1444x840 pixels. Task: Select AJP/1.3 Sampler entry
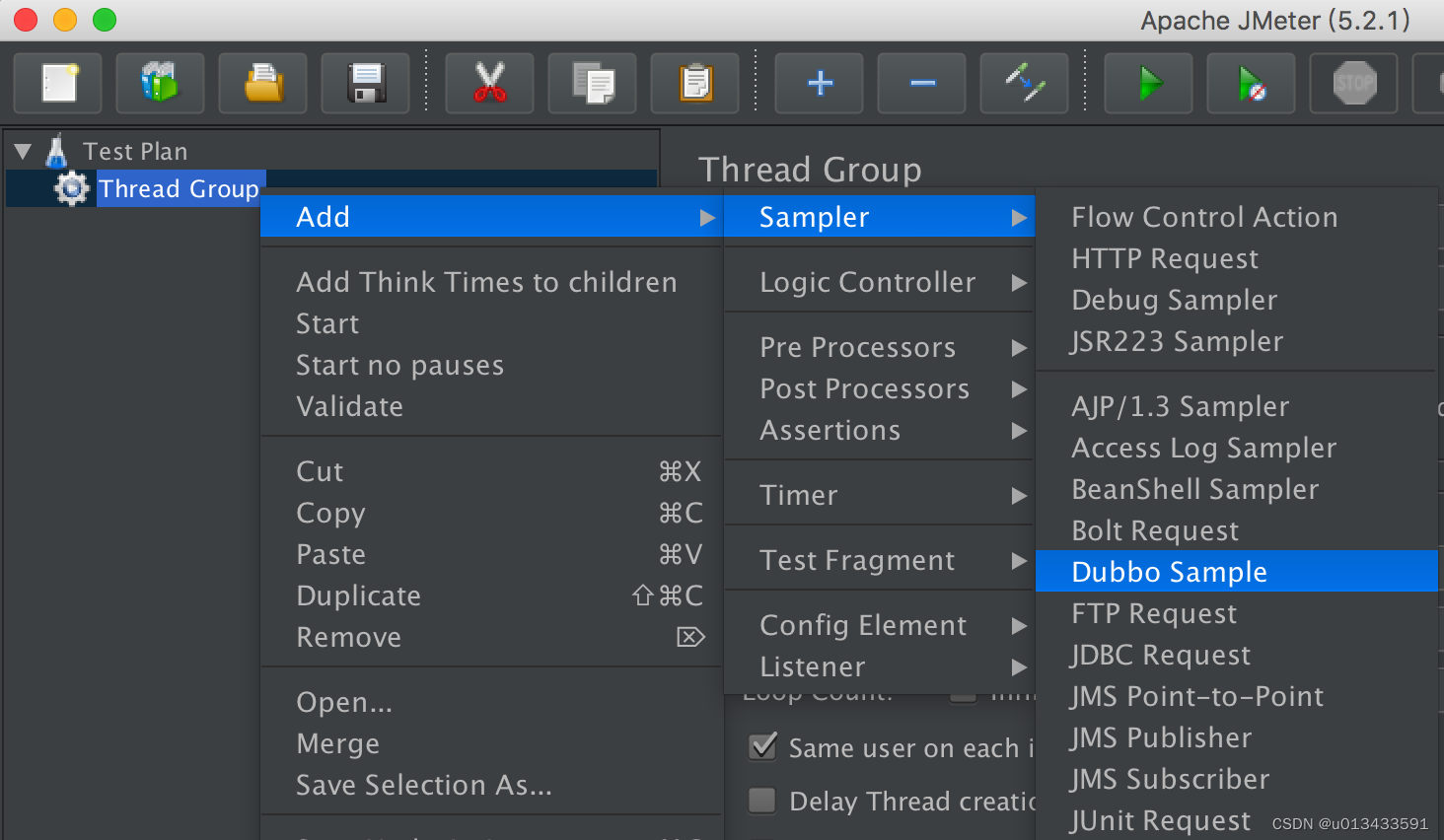click(1237, 406)
